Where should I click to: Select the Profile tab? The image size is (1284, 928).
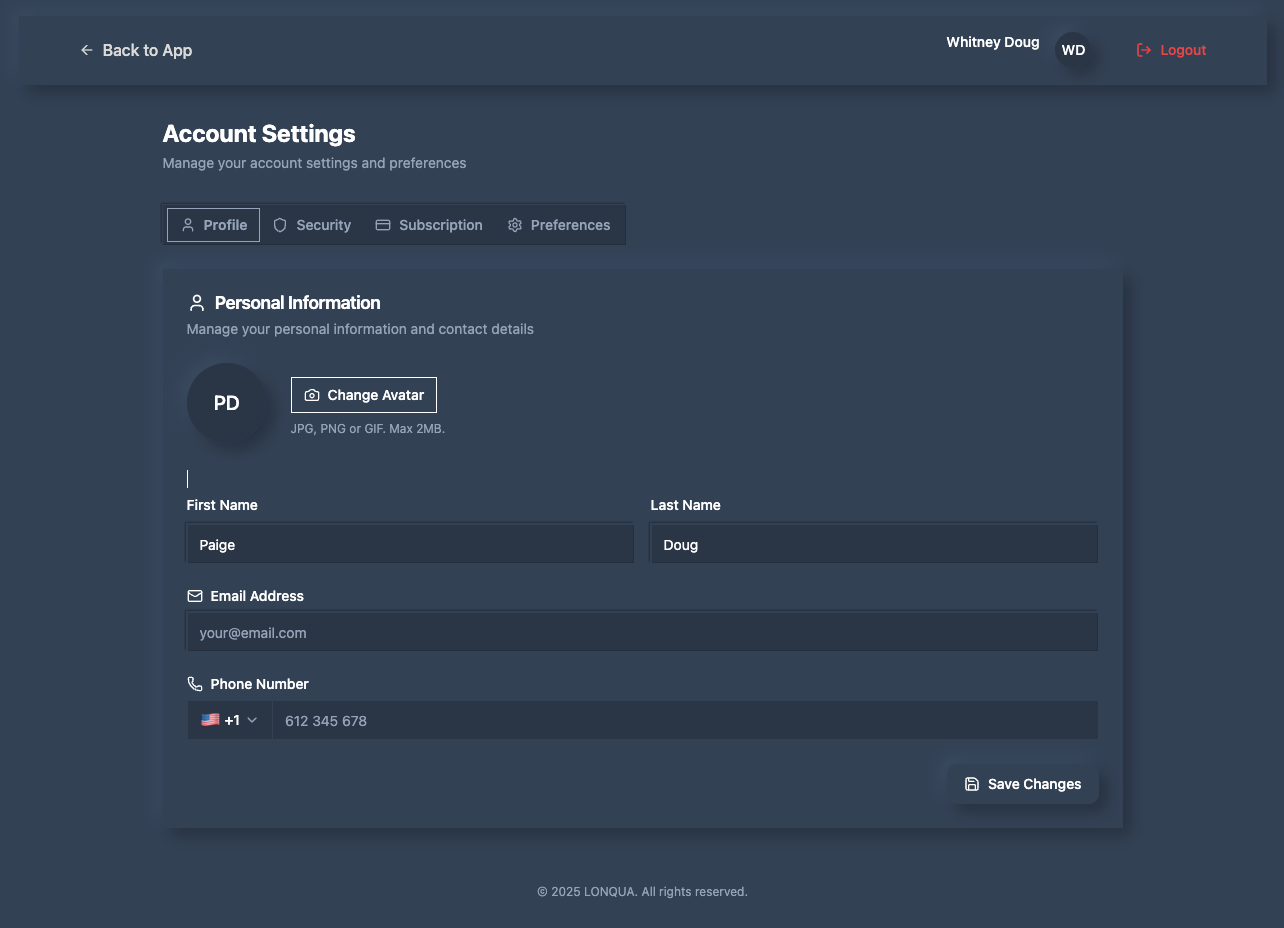tap(213, 225)
